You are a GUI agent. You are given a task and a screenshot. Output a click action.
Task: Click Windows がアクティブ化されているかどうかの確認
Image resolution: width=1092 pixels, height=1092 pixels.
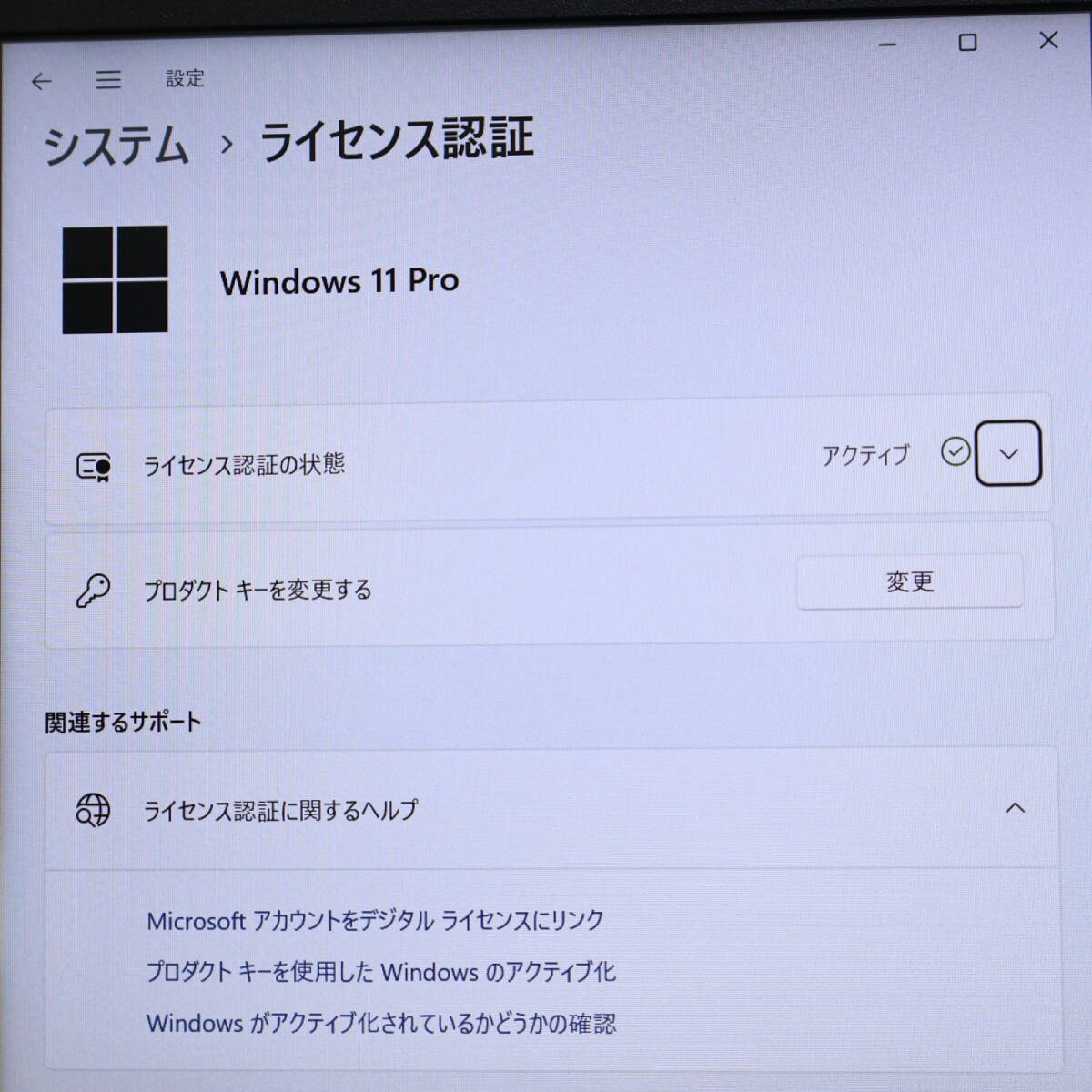381,1023
